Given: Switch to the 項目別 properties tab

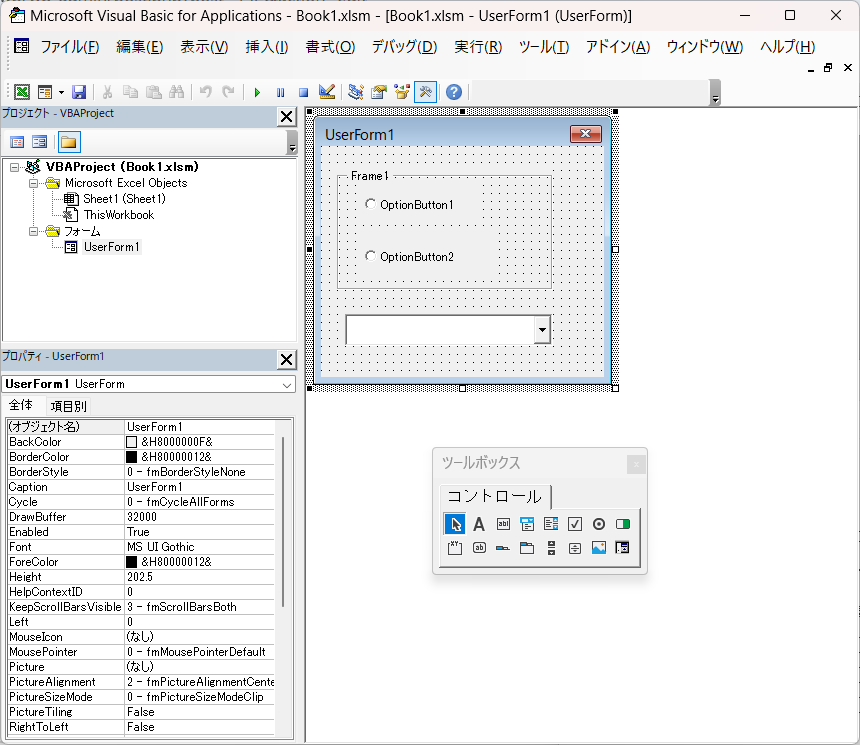Looking at the screenshot, I should coord(69,406).
